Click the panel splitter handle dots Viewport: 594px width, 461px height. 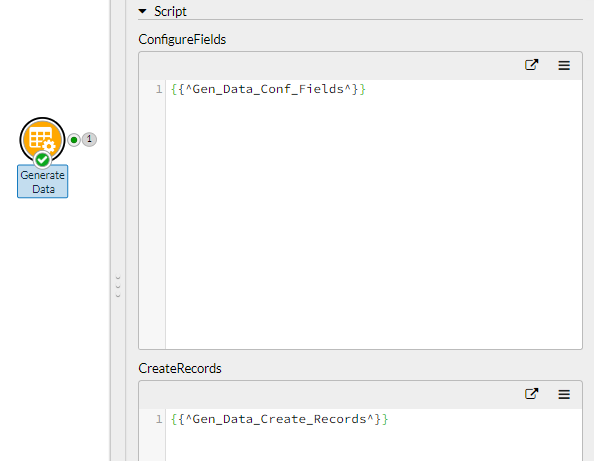tap(118, 286)
